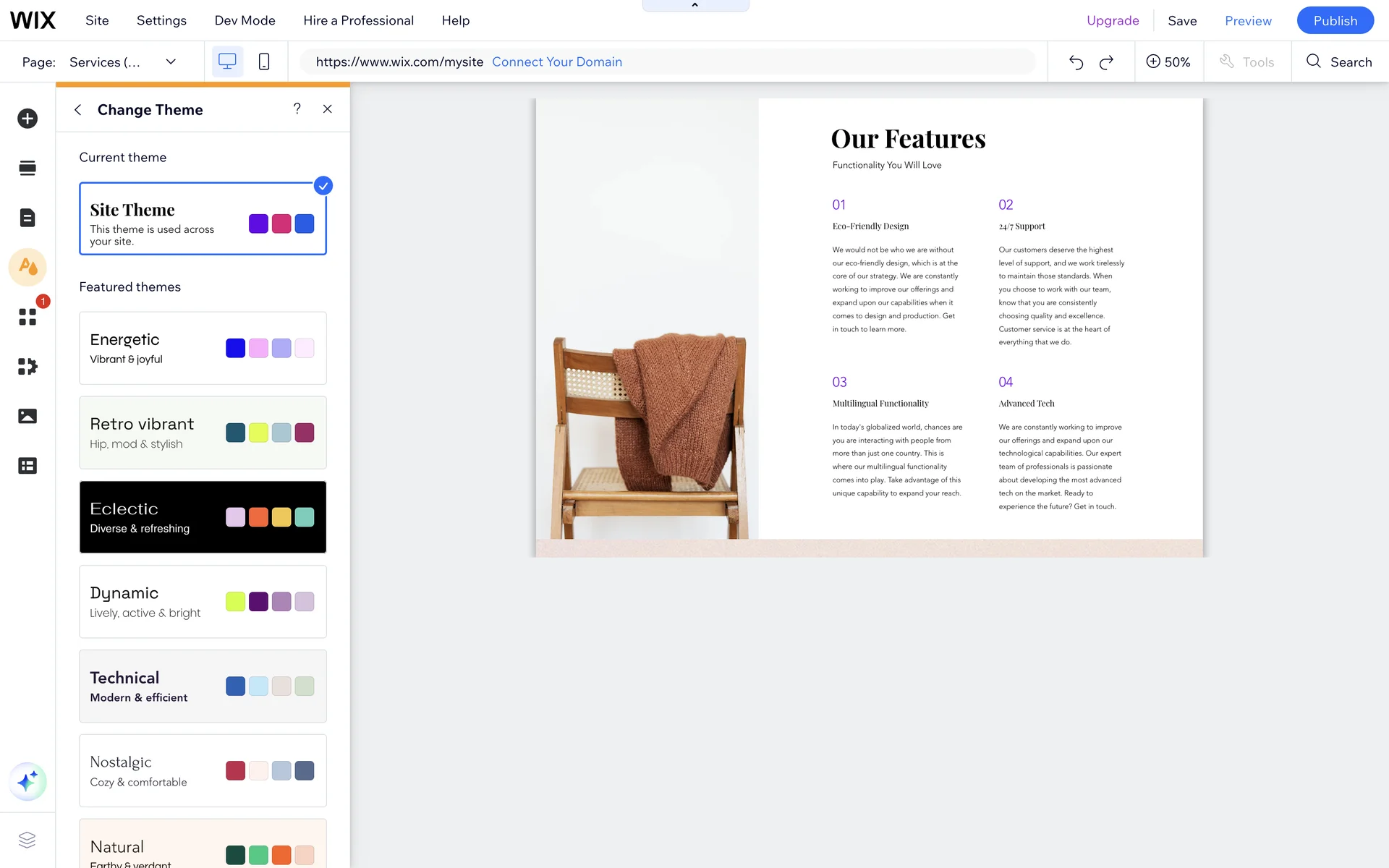This screenshot has height=868, width=1389.
Task: Click the Connect Your Domain link
Action: pos(556,62)
